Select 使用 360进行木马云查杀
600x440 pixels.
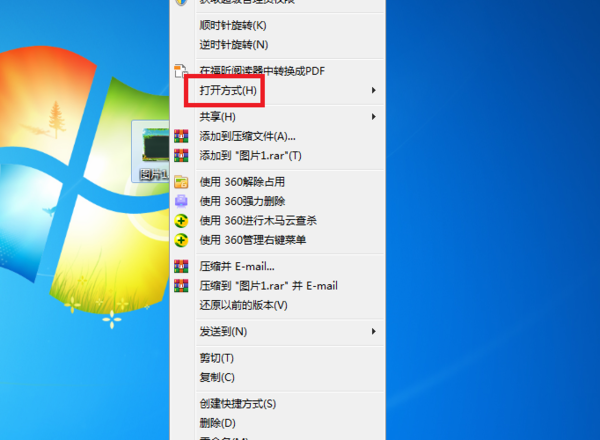258,221
